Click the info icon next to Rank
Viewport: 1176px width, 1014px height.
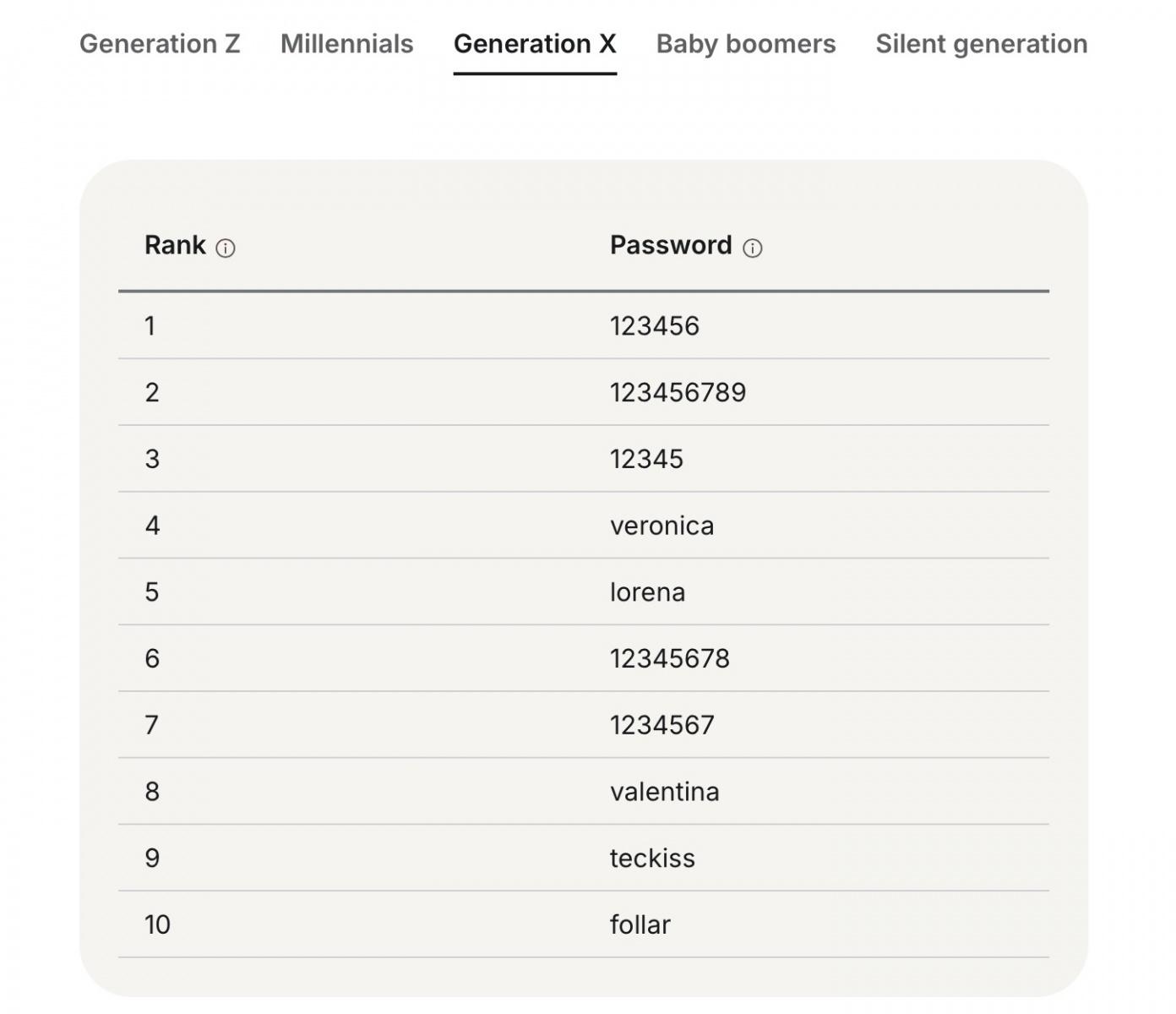[226, 248]
